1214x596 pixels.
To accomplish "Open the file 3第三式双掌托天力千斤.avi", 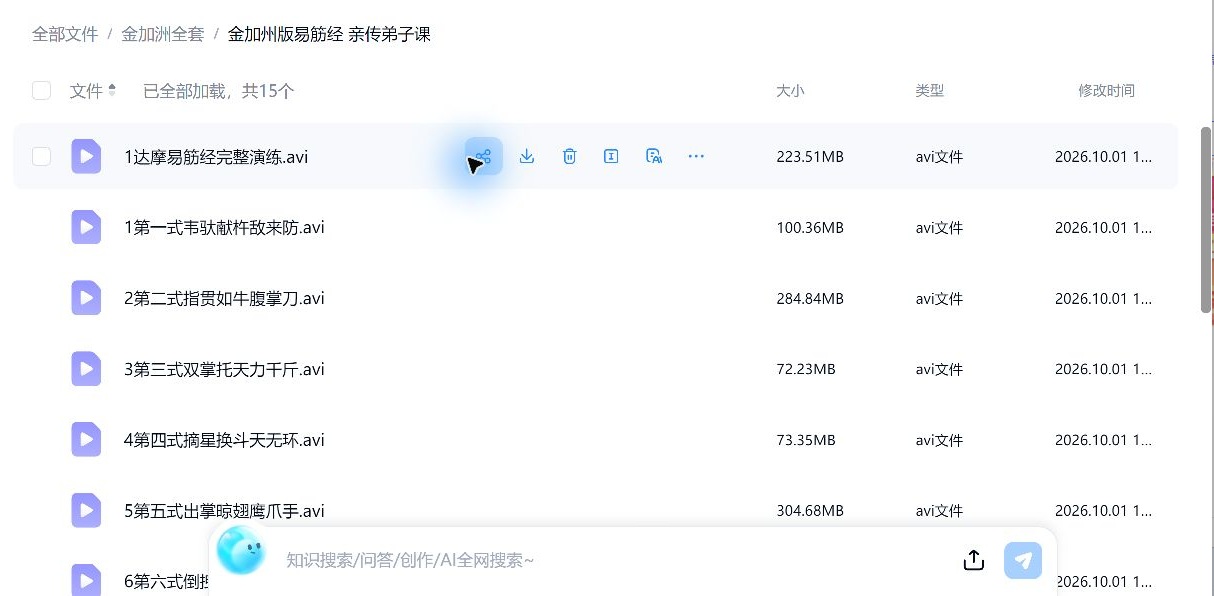I will pos(224,370).
